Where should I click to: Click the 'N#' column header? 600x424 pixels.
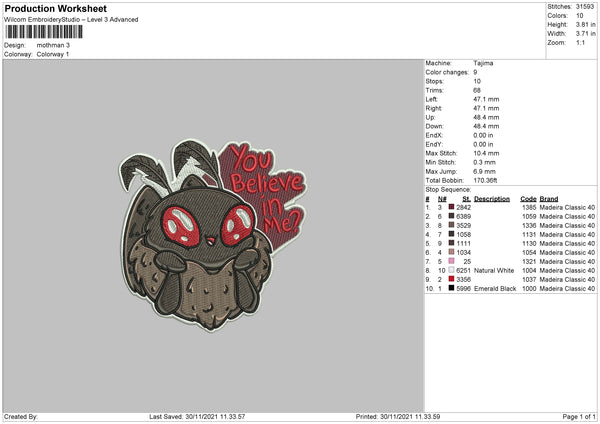[x=442, y=199]
